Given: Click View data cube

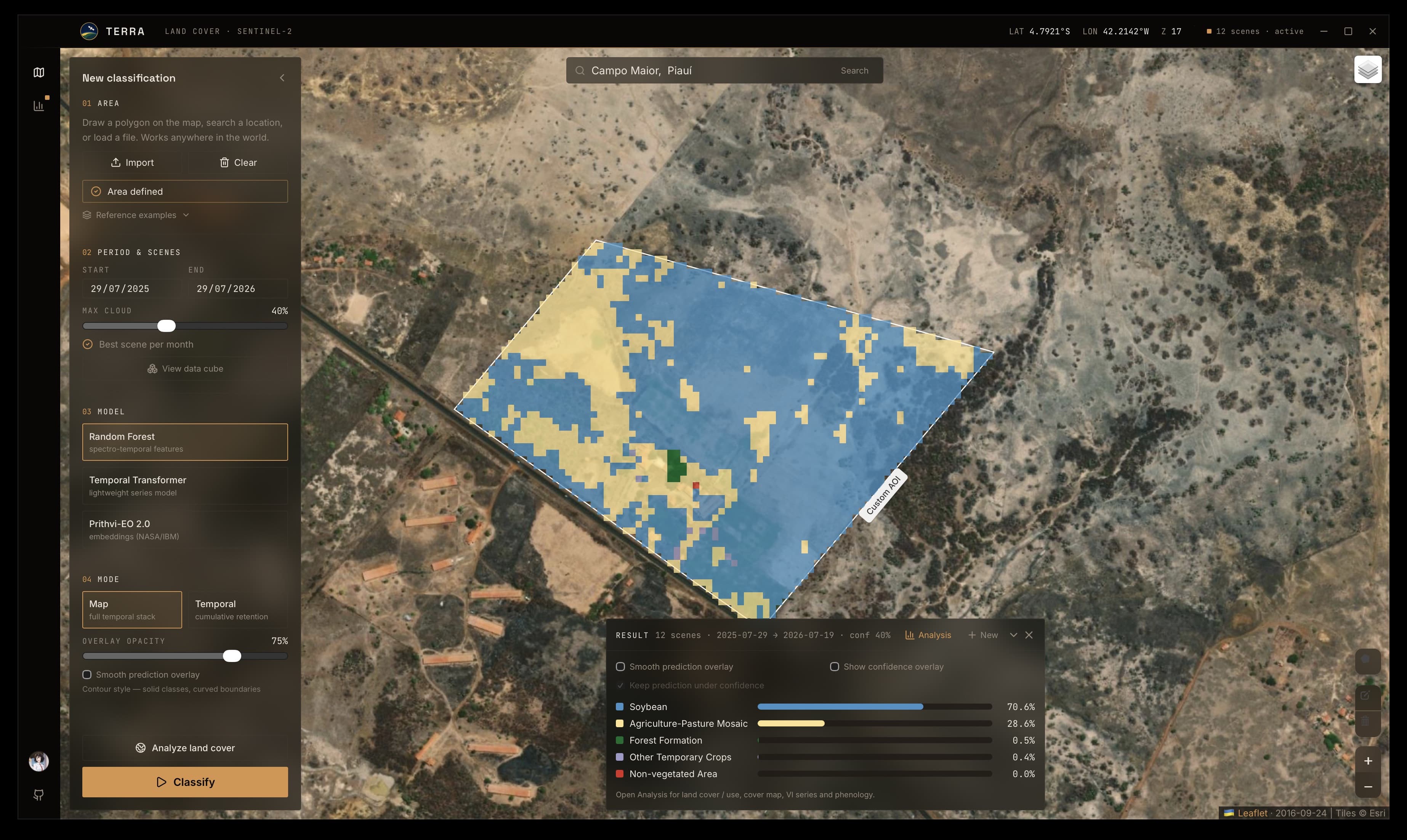Looking at the screenshot, I should tap(184, 369).
